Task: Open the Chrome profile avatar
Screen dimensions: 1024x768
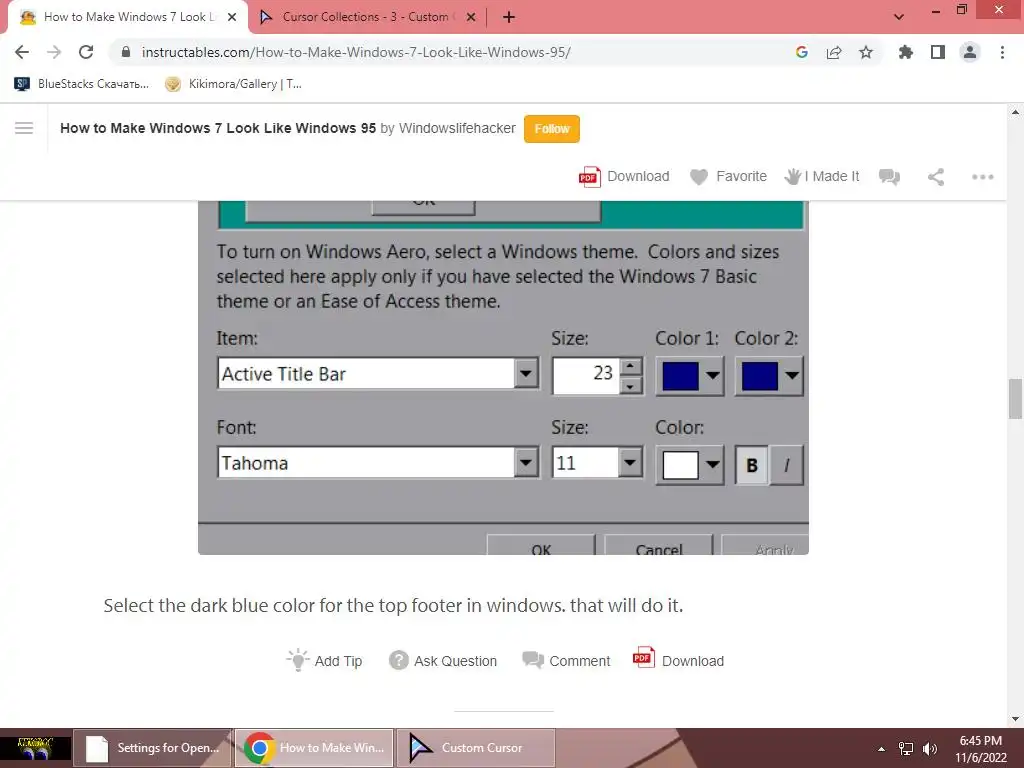Action: (x=970, y=52)
